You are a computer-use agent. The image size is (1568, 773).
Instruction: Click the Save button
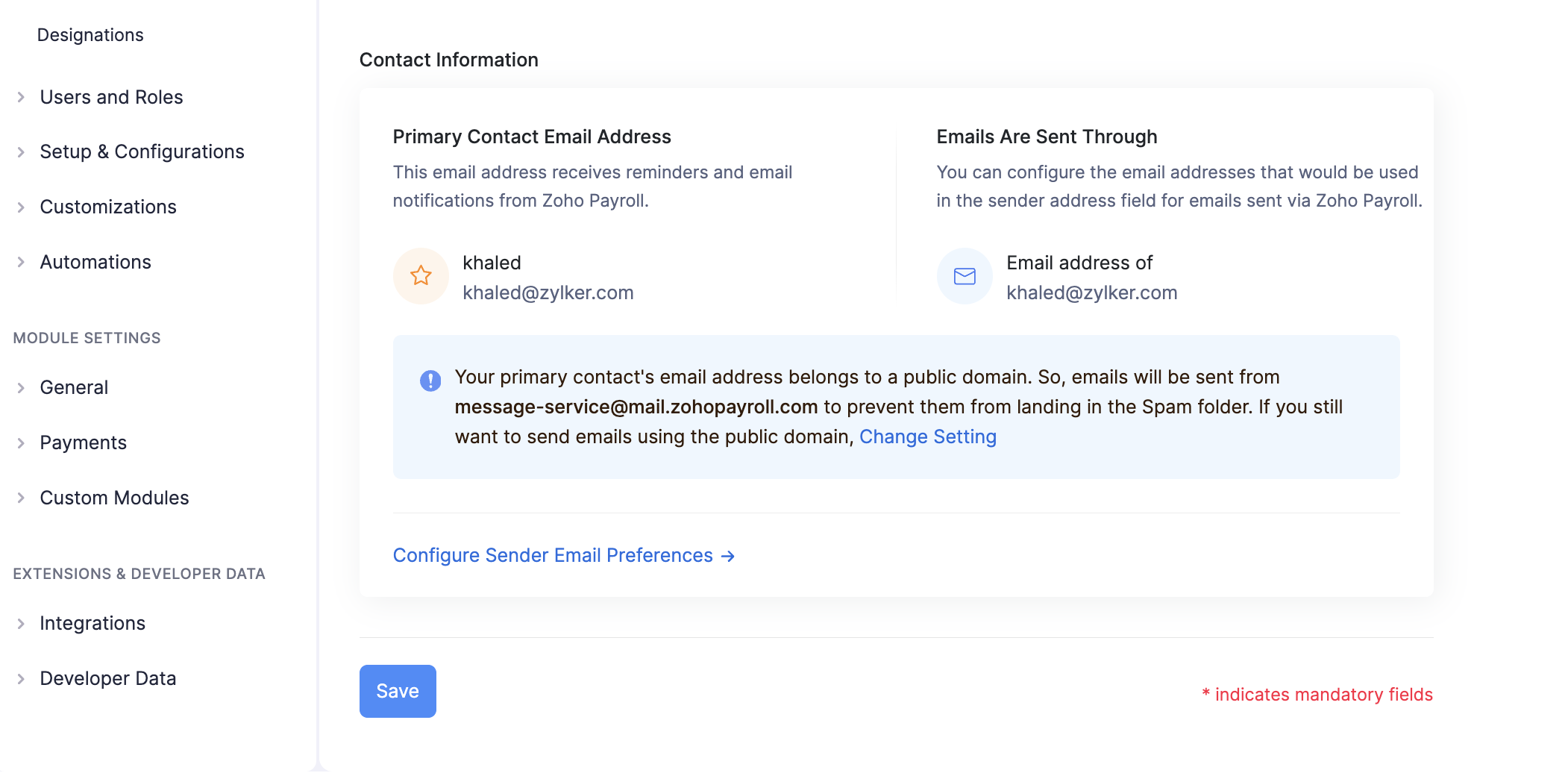point(398,692)
